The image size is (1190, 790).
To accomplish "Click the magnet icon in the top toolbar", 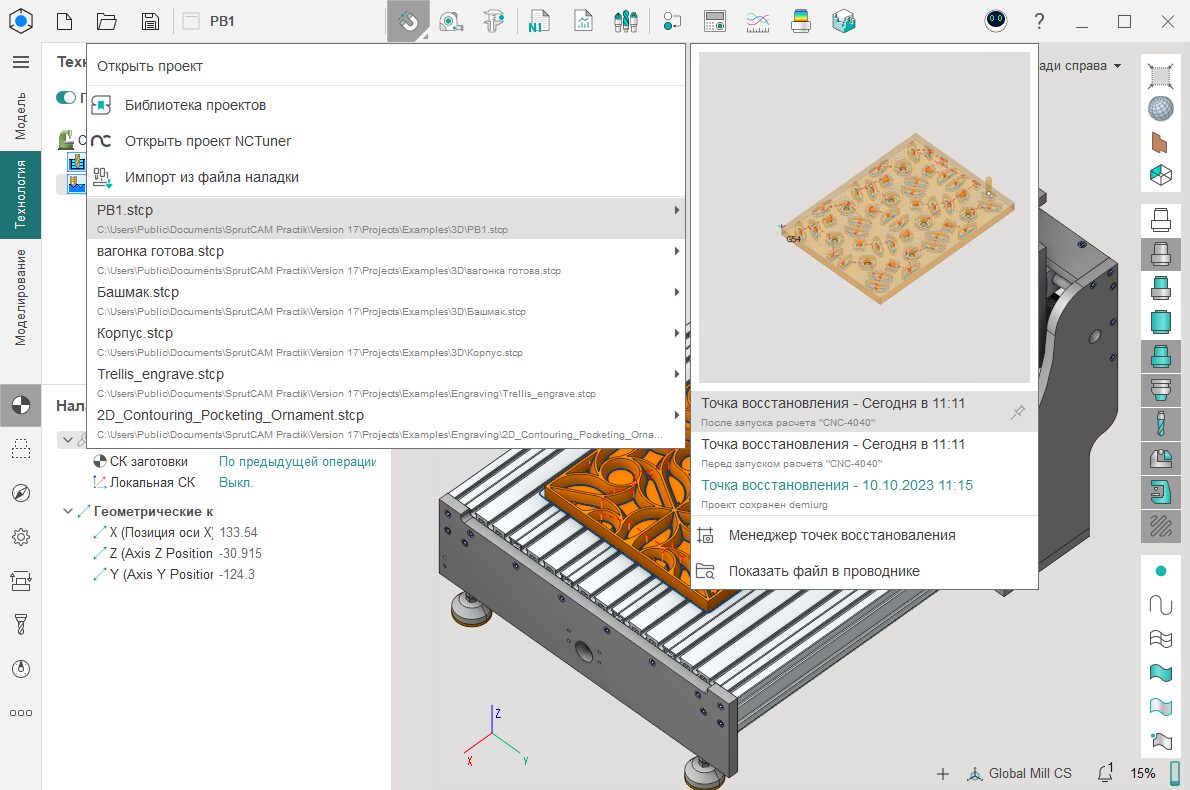I will [x=407, y=21].
